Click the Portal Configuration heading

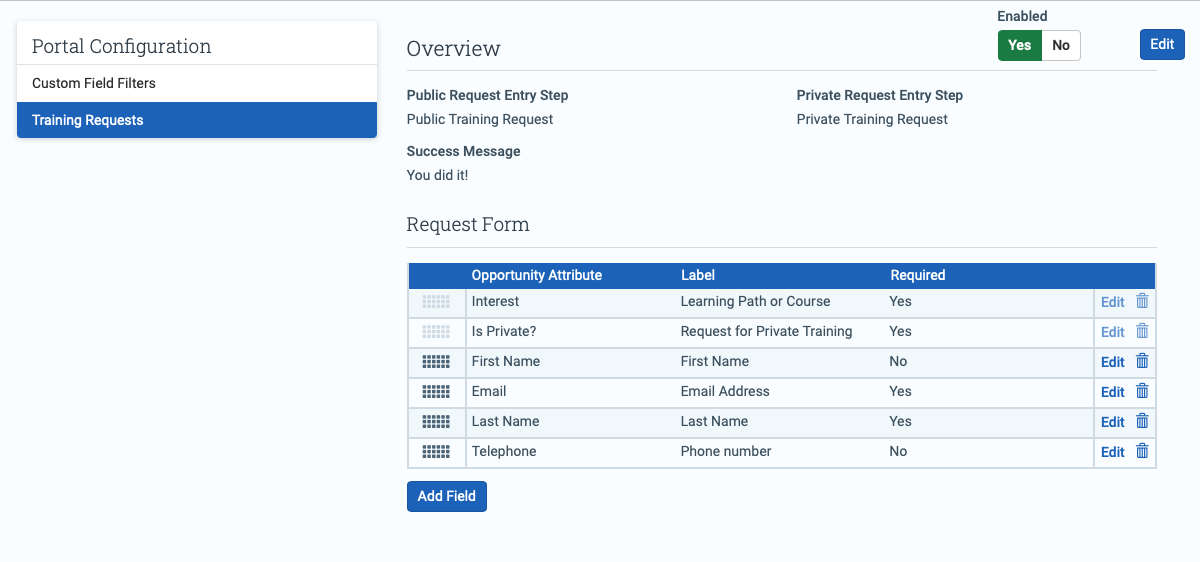point(122,46)
